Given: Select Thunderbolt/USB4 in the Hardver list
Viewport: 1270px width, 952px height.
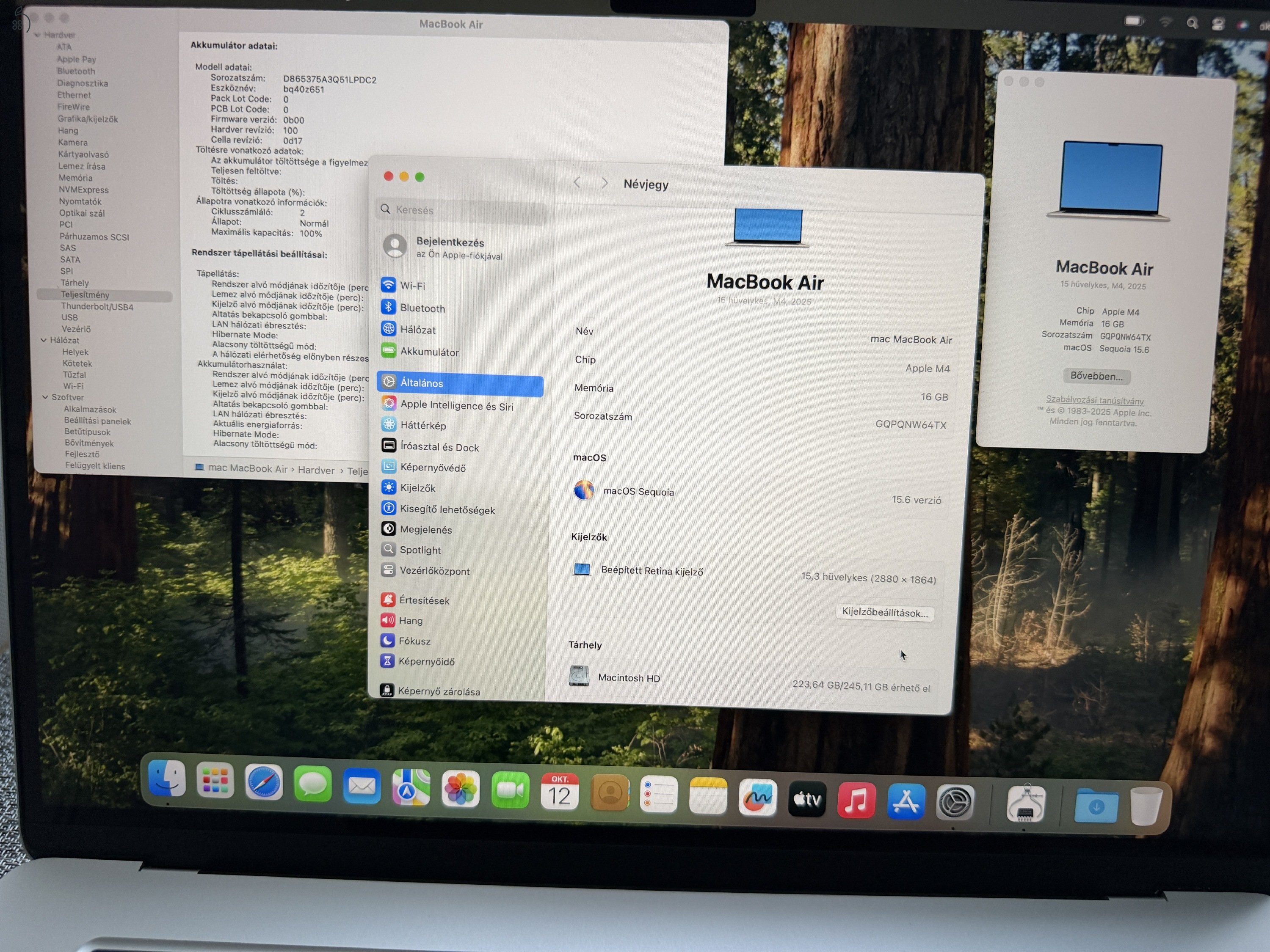Looking at the screenshot, I should coord(97,307).
